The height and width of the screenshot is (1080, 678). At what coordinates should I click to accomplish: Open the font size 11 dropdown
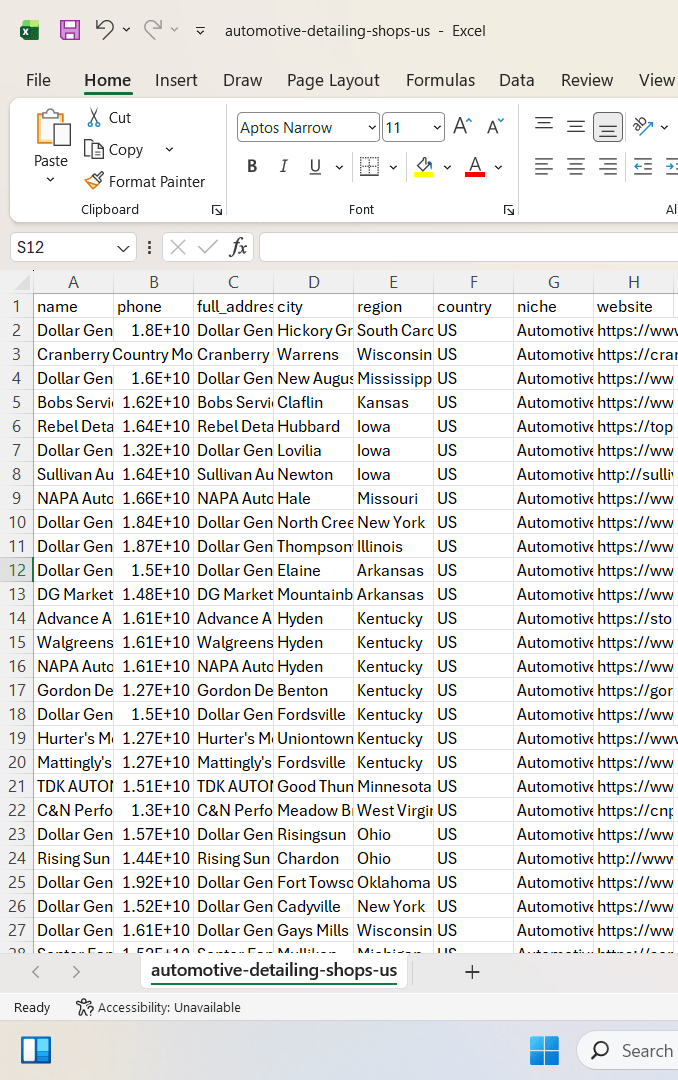437,127
